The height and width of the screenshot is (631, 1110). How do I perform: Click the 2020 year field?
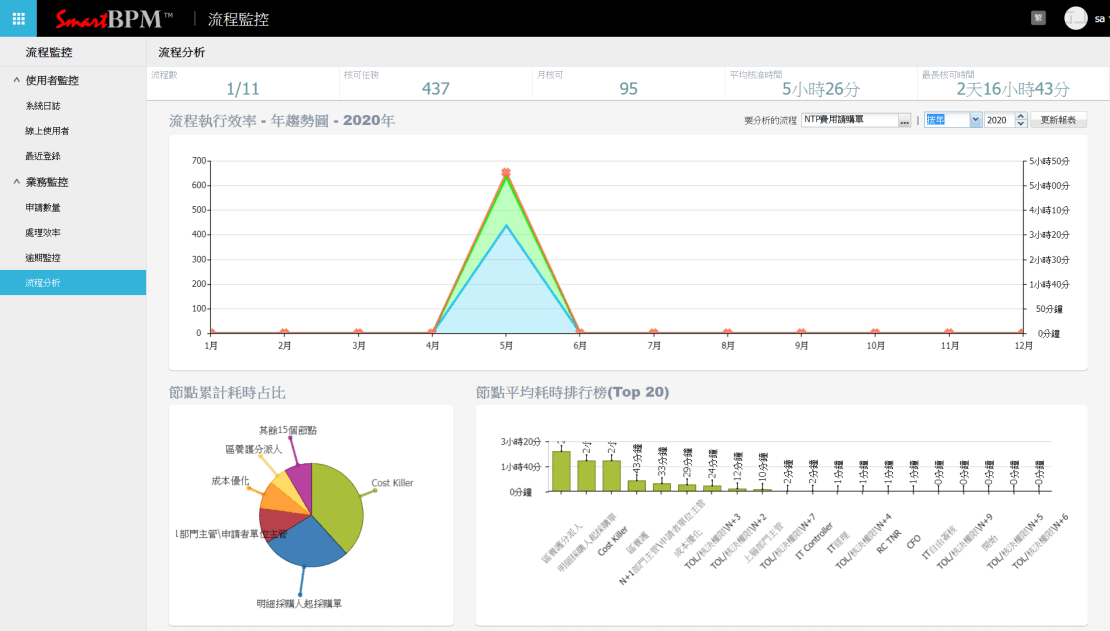click(1000, 120)
